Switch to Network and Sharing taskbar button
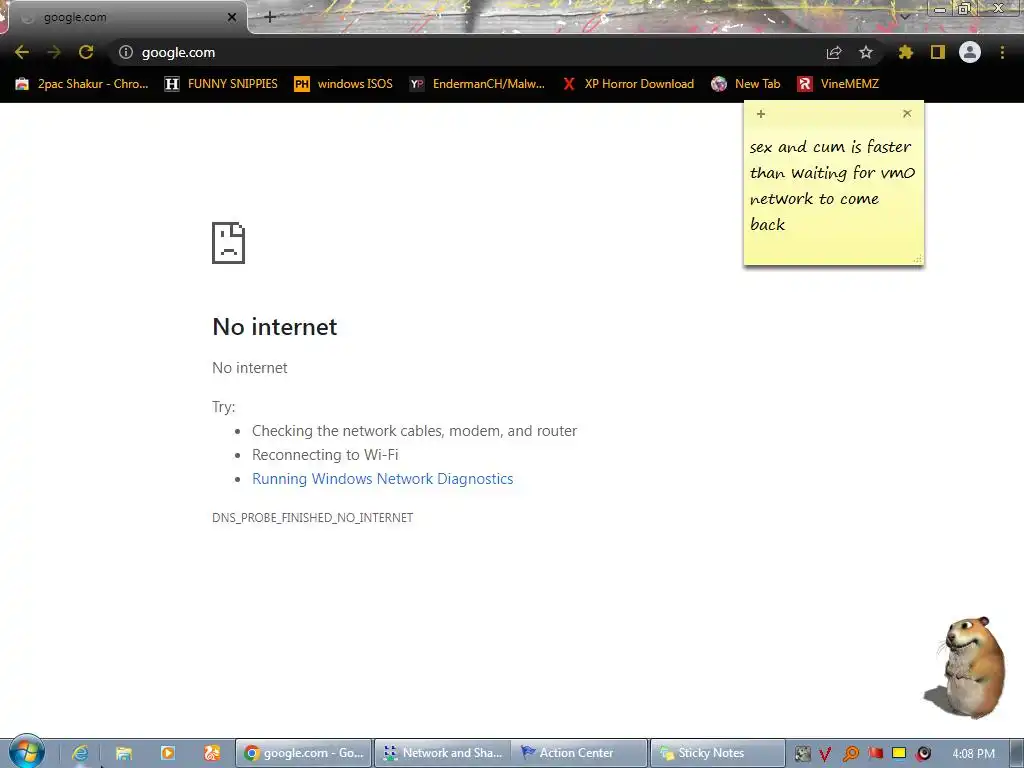The image size is (1024, 768). pos(443,753)
